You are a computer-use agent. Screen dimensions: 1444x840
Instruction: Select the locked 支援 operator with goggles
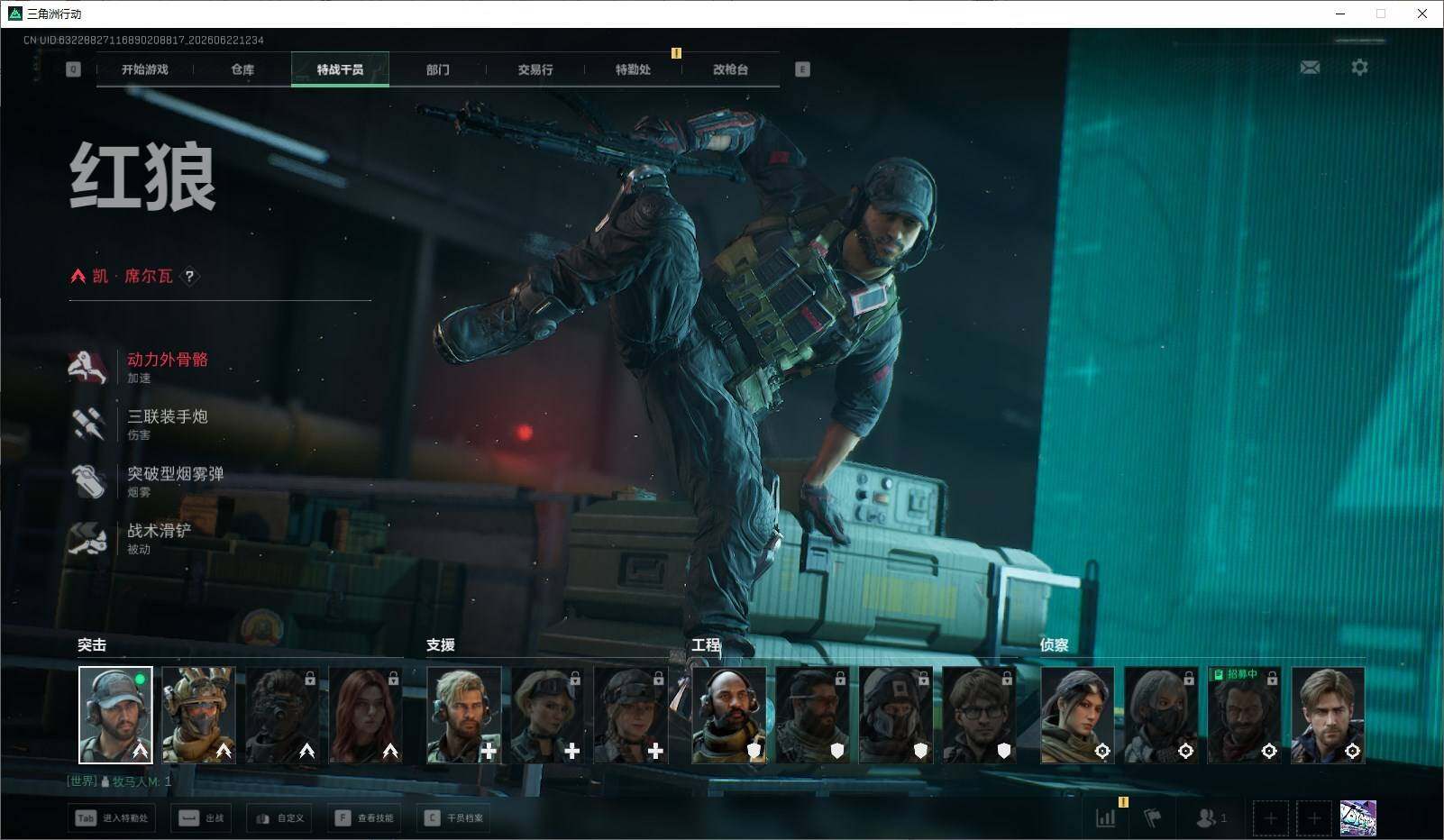click(547, 715)
